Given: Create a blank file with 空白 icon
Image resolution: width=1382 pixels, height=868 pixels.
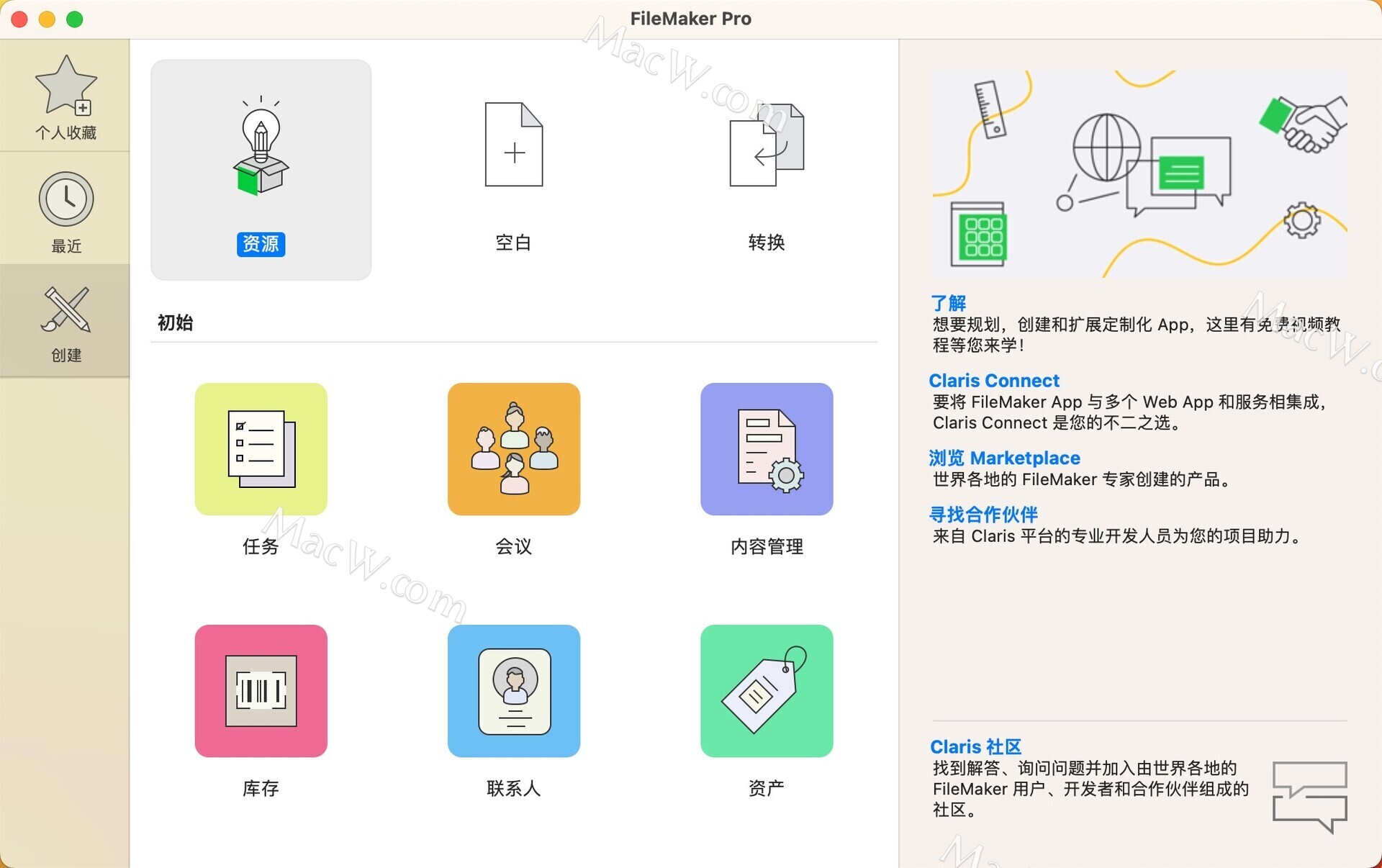Looking at the screenshot, I should pos(514,145).
